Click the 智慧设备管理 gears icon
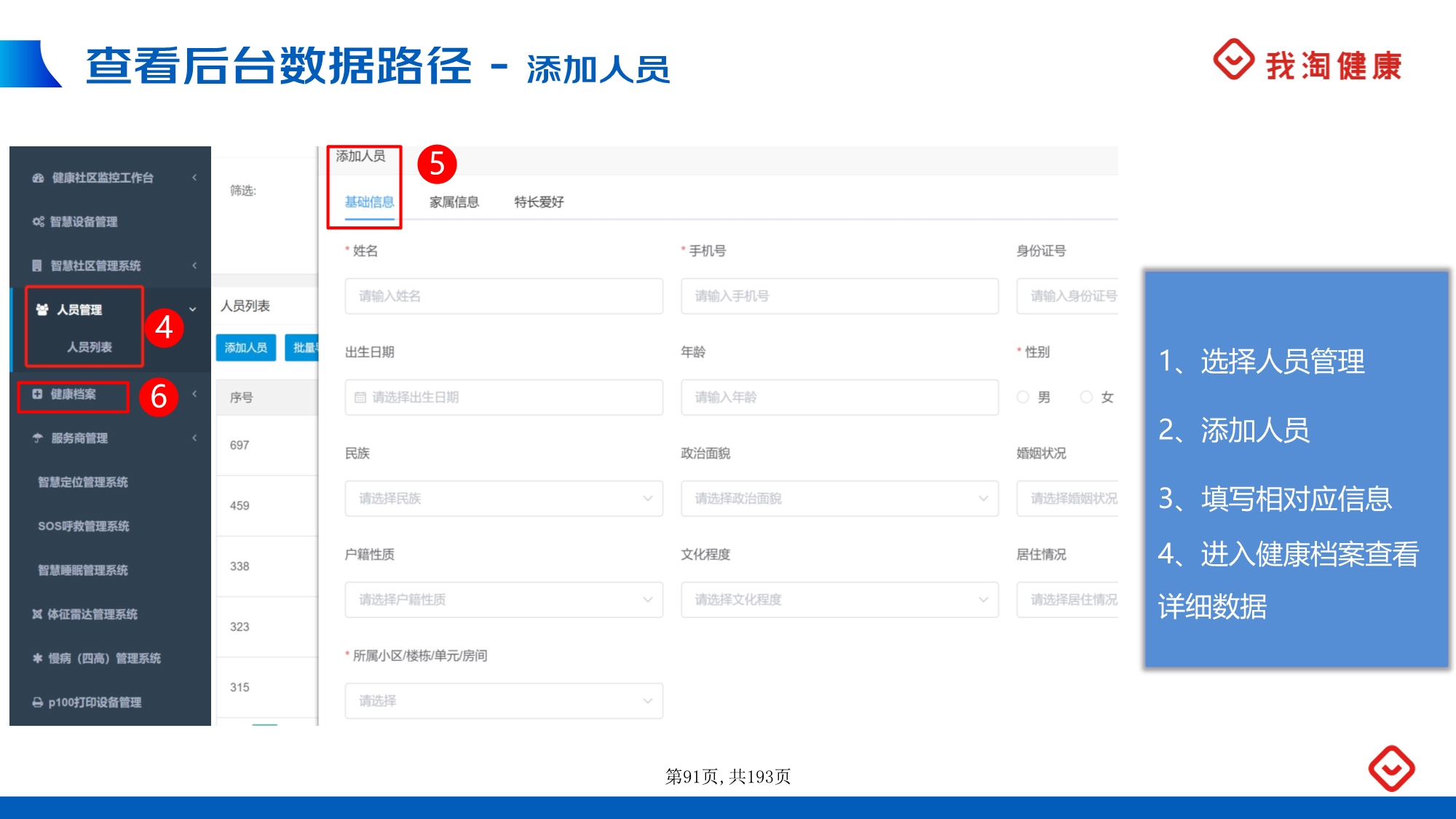The height and width of the screenshot is (819, 1456). coord(38,221)
